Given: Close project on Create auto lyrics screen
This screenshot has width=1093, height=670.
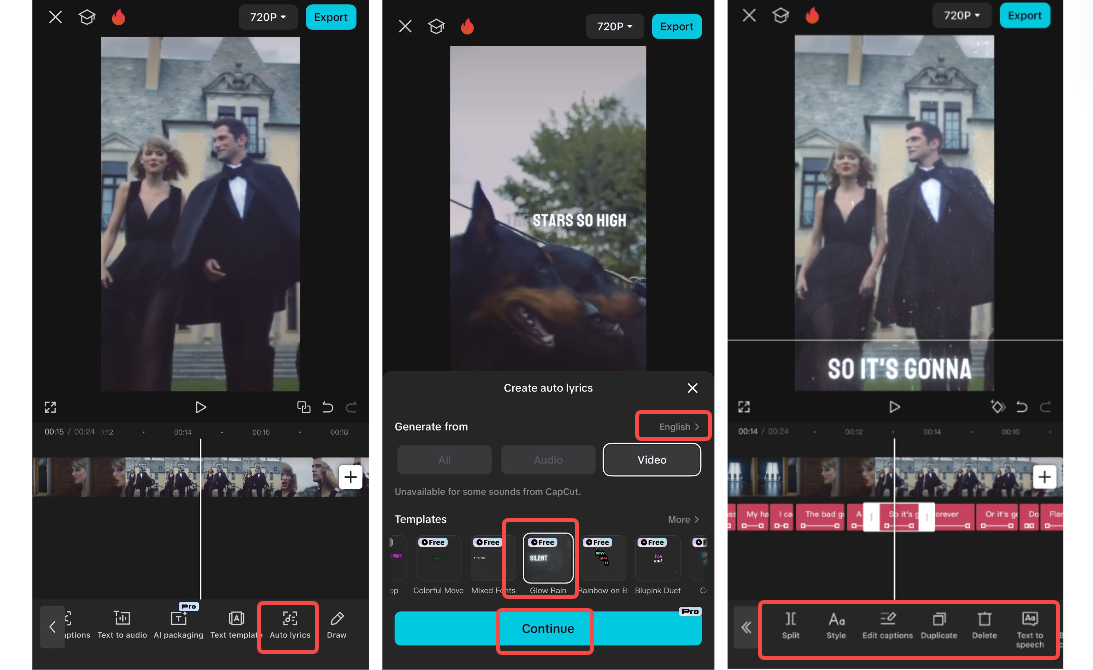Looking at the screenshot, I should point(405,26).
